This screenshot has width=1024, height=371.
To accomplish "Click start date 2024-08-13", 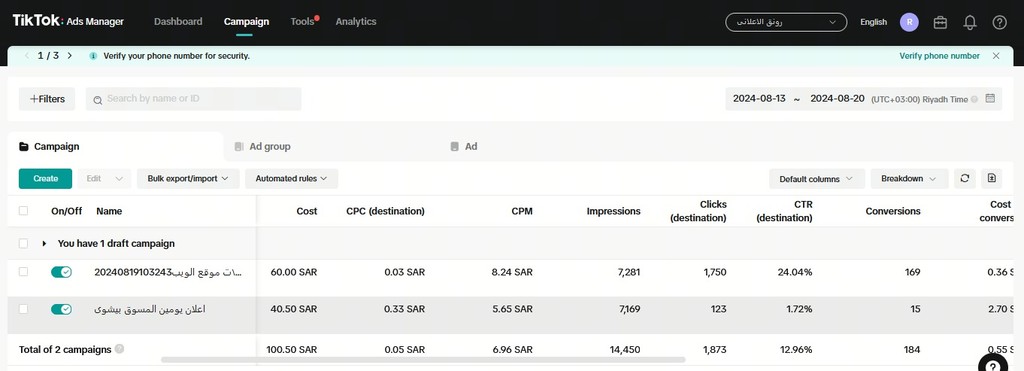I will [759, 99].
